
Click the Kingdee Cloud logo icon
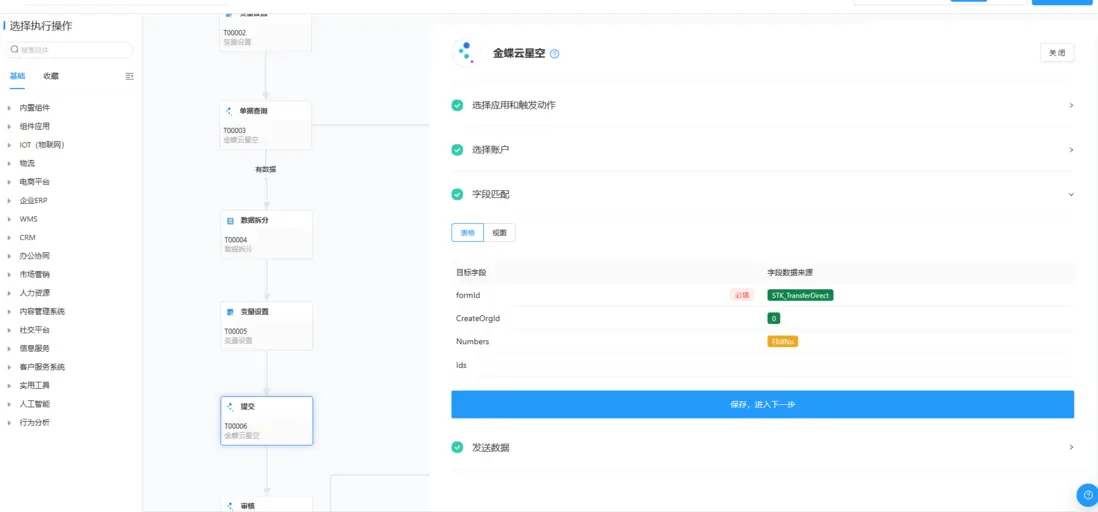click(466, 53)
